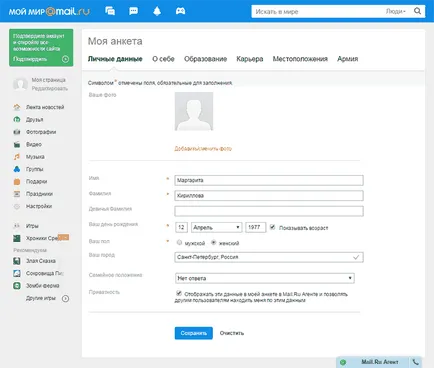This screenshot has height=368, width=434.
Task: Open the messages dialogs icon in header
Action: (110, 11)
